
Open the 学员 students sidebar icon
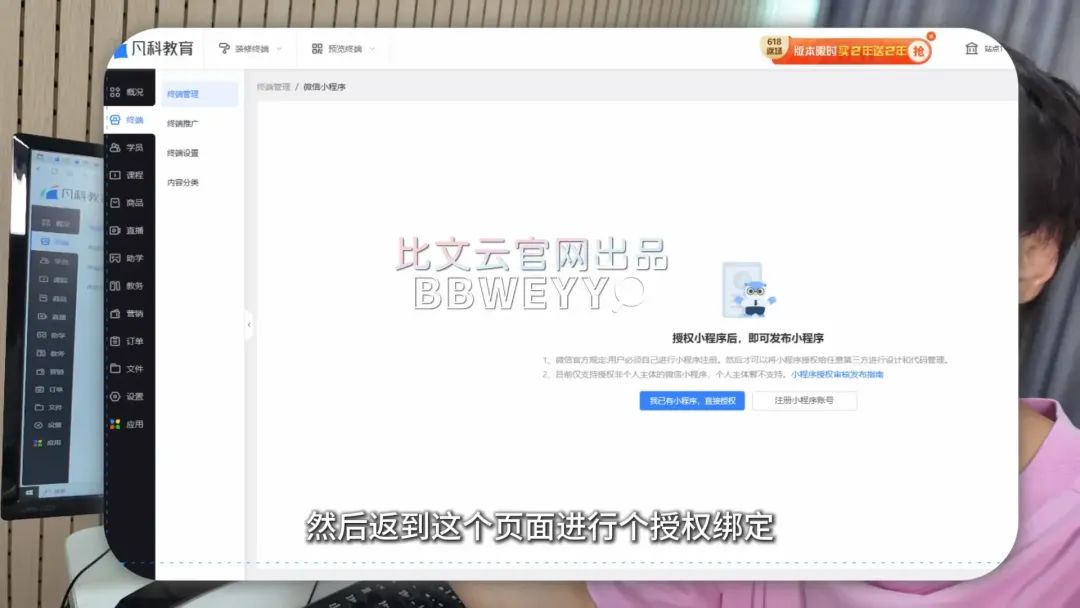tap(127, 148)
